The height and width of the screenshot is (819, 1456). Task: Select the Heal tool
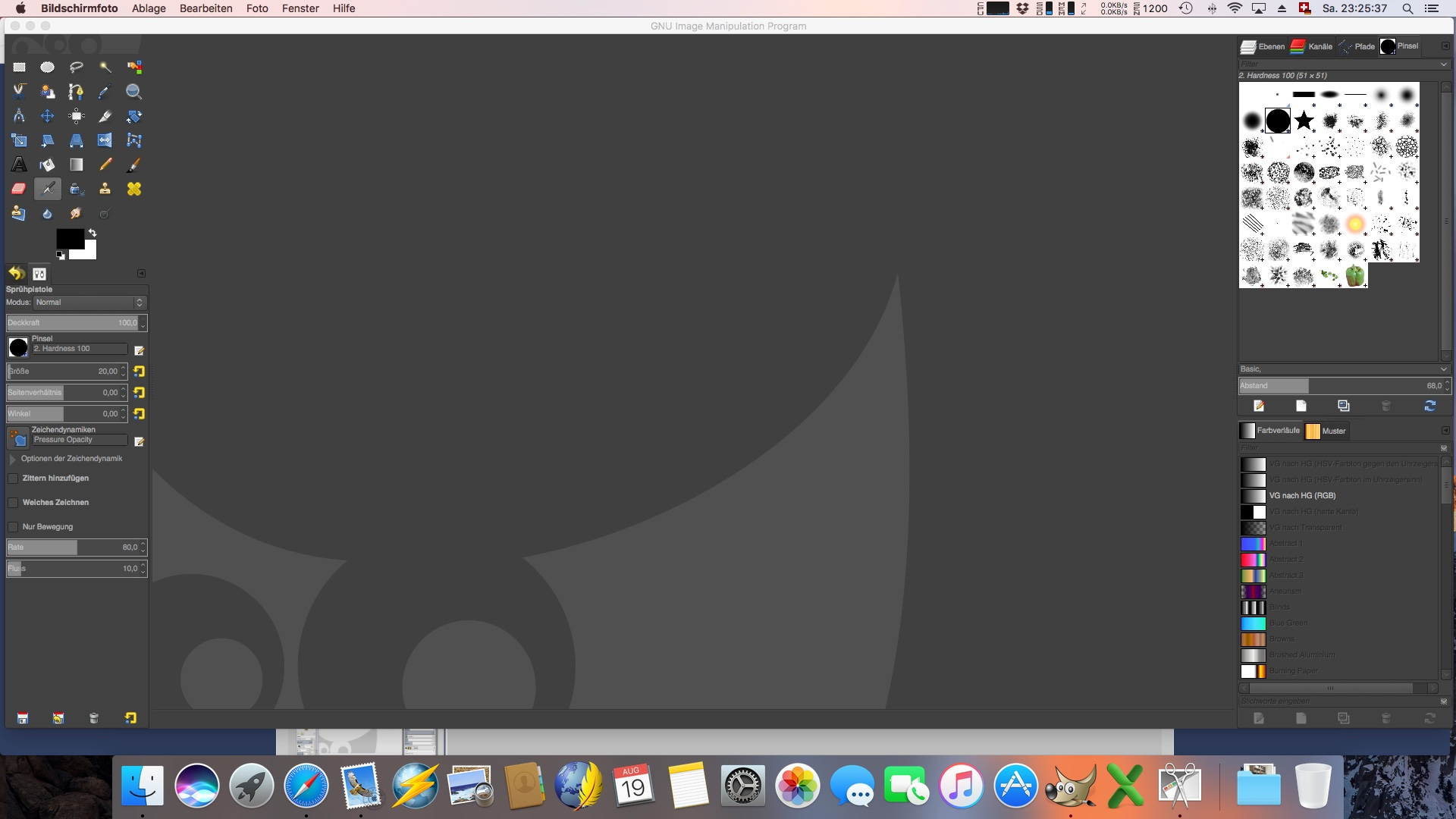coord(133,189)
